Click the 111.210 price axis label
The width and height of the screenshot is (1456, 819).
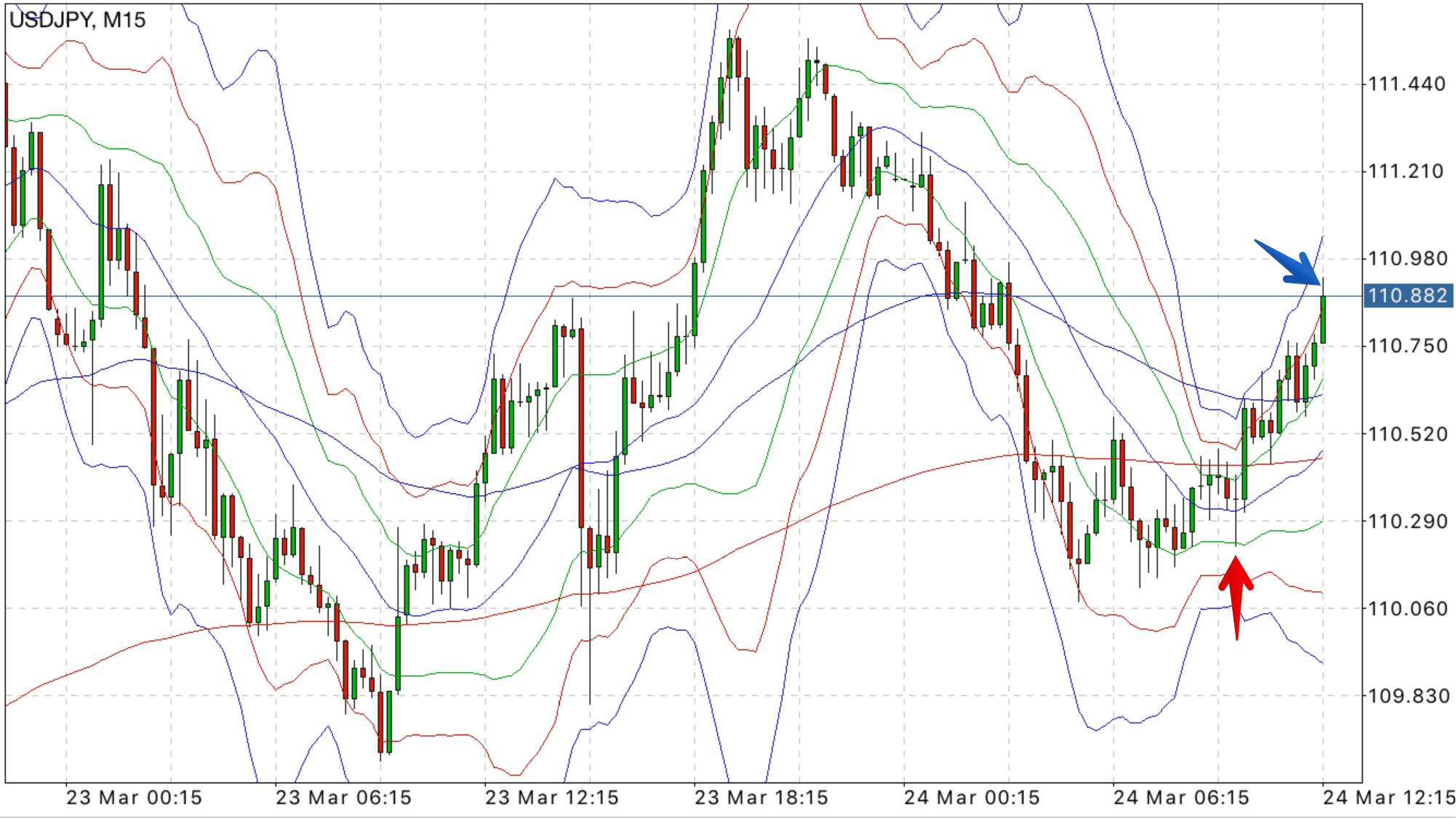click(x=1407, y=172)
